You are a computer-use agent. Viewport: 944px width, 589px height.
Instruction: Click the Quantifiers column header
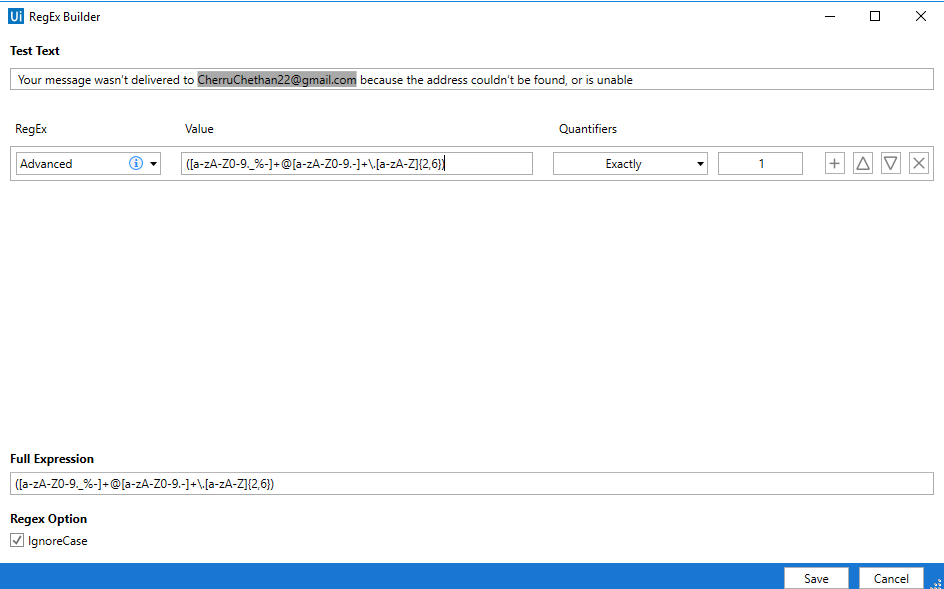click(x=588, y=129)
